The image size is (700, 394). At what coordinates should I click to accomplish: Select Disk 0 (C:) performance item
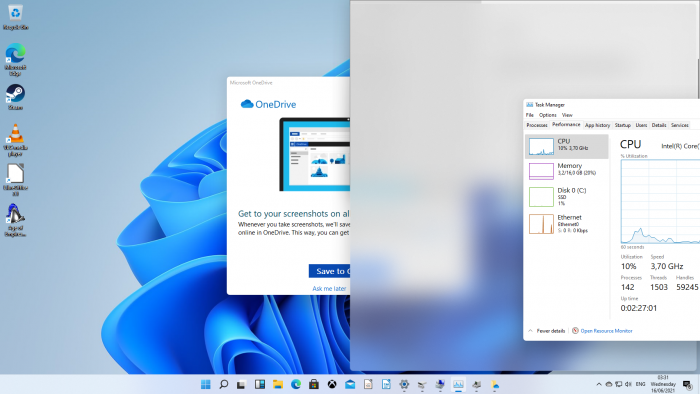click(x=567, y=197)
